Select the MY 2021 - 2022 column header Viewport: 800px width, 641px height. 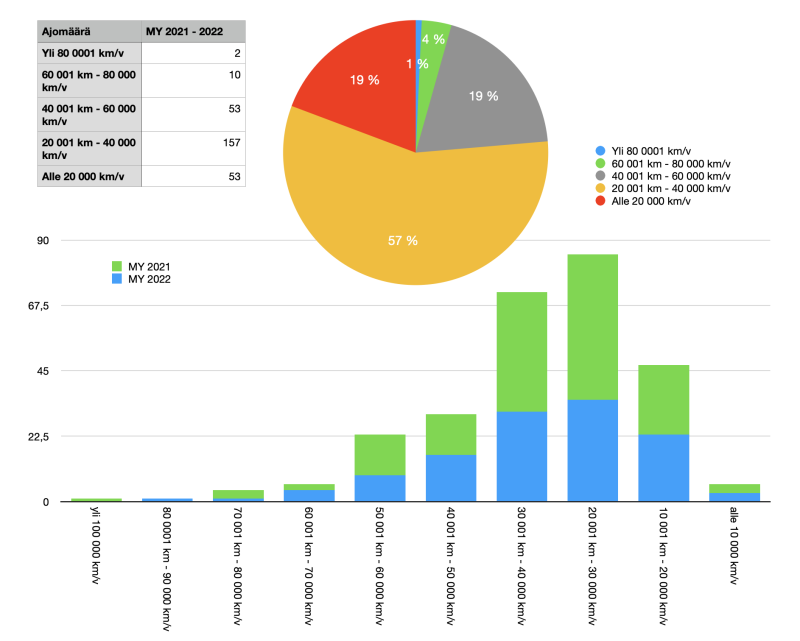193,31
